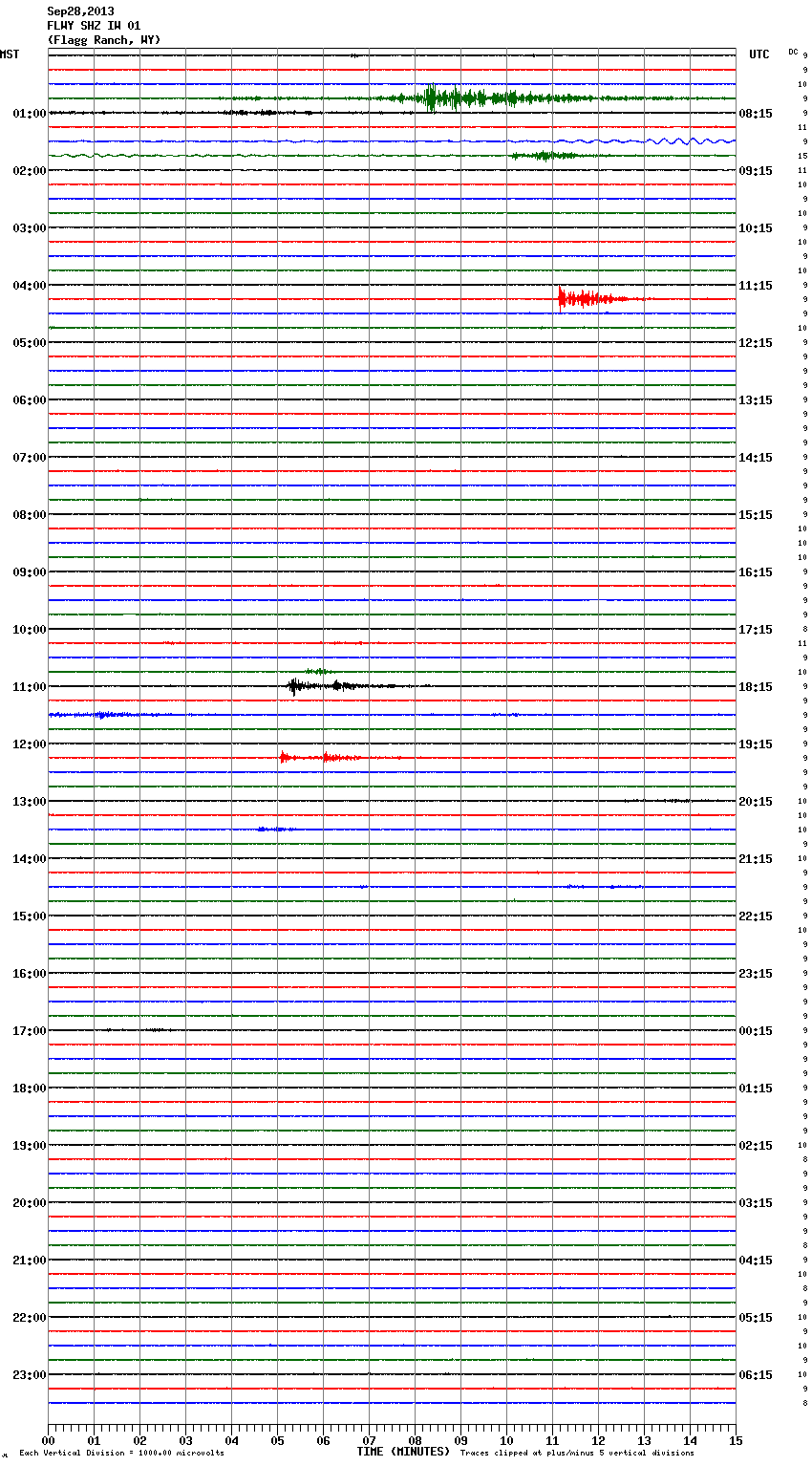Click the DC column header
The image size is (812, 1466).
tap(793, 52)
